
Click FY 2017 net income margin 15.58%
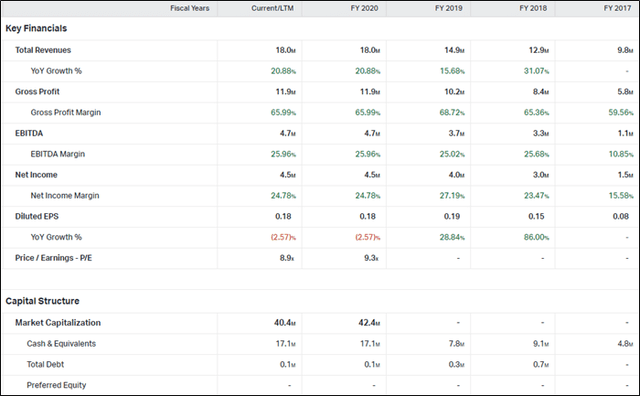tap(621, 196)
